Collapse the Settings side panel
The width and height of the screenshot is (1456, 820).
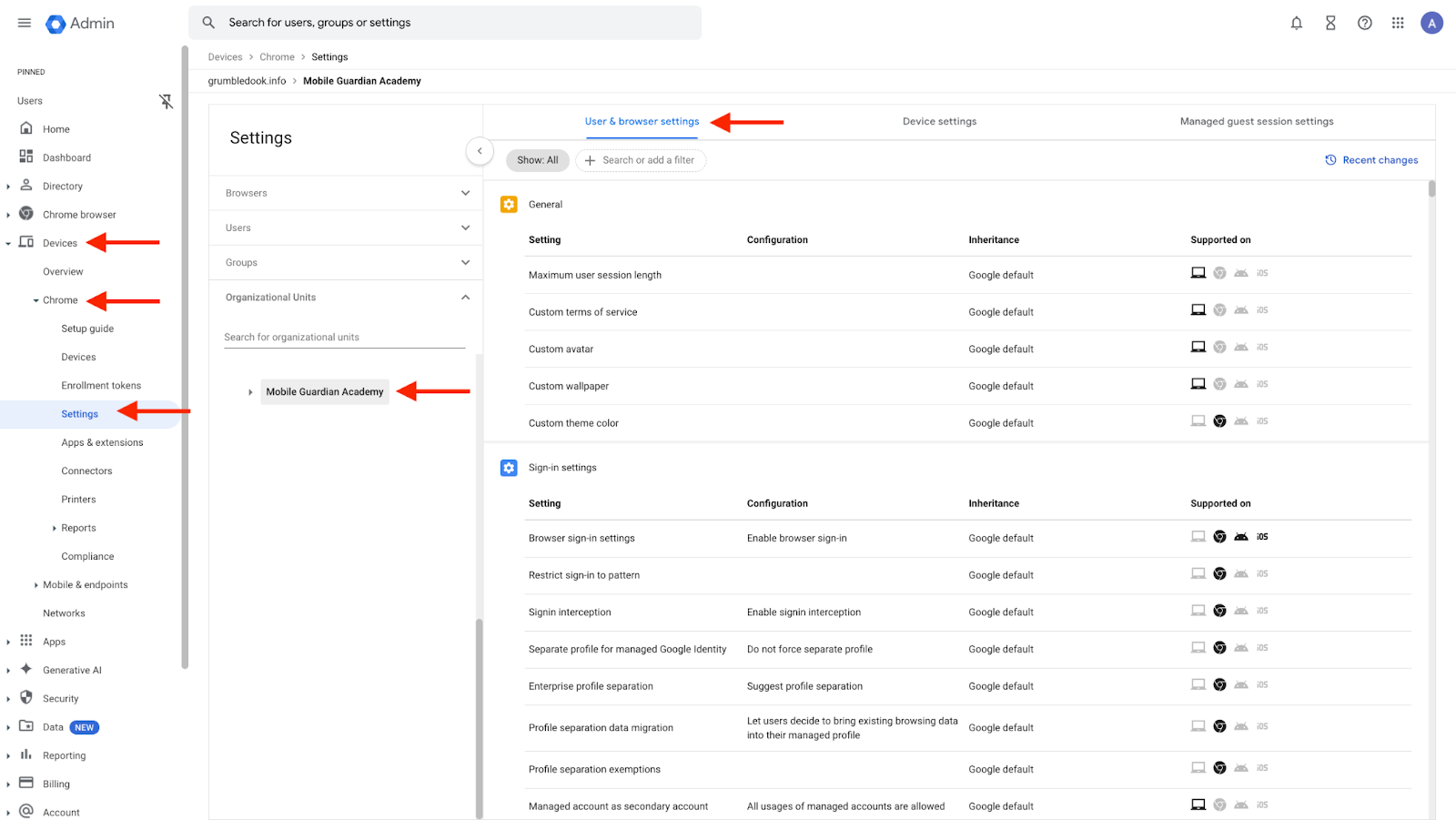480,151
